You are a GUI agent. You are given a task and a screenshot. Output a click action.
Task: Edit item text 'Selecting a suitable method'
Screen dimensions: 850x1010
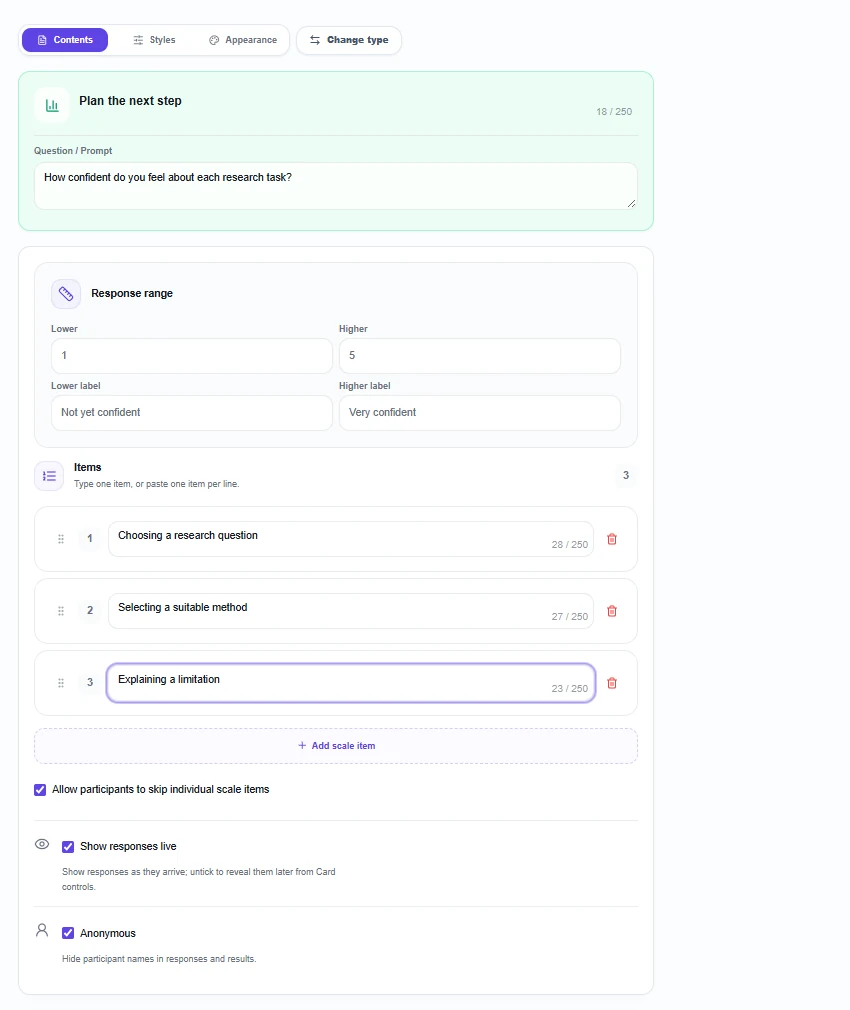[351, 611]
